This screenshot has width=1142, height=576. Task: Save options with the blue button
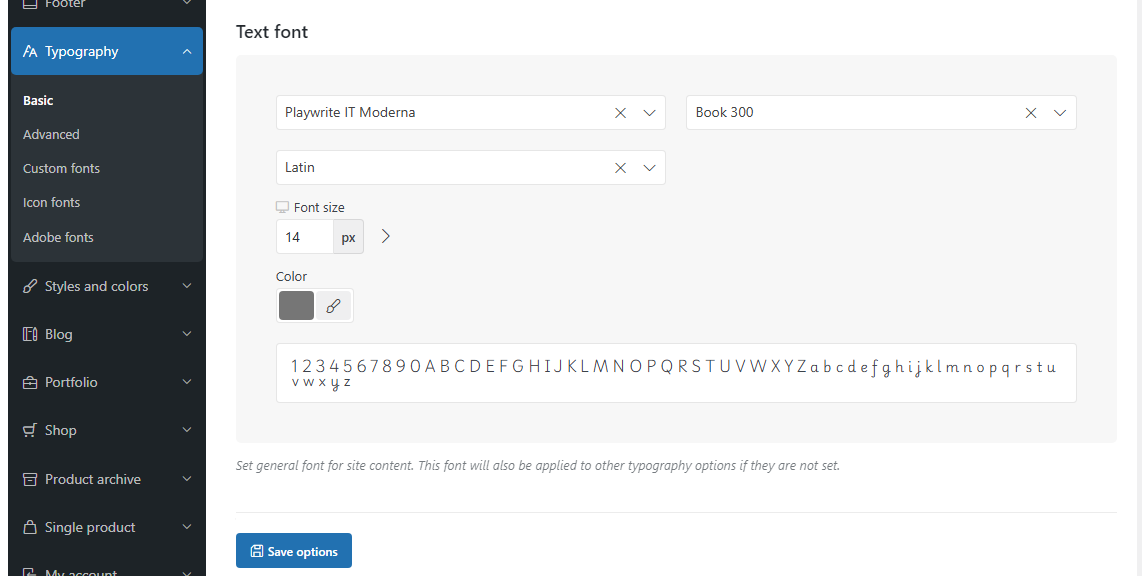point(294,551)
